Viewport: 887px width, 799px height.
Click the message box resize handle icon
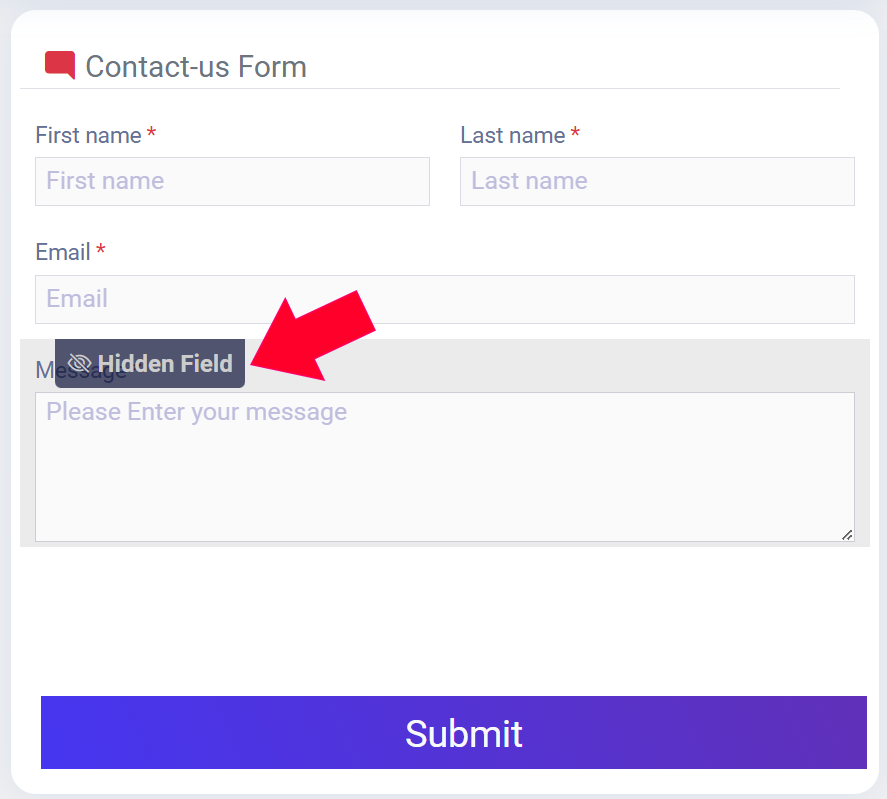tap(846, 535)
